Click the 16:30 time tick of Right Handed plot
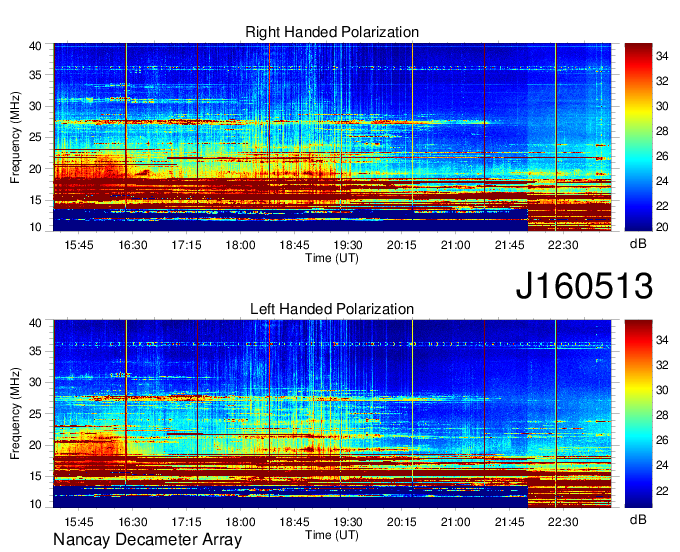Image resolution: width=680 pixels, height=552 pixels. coord(133,245)
